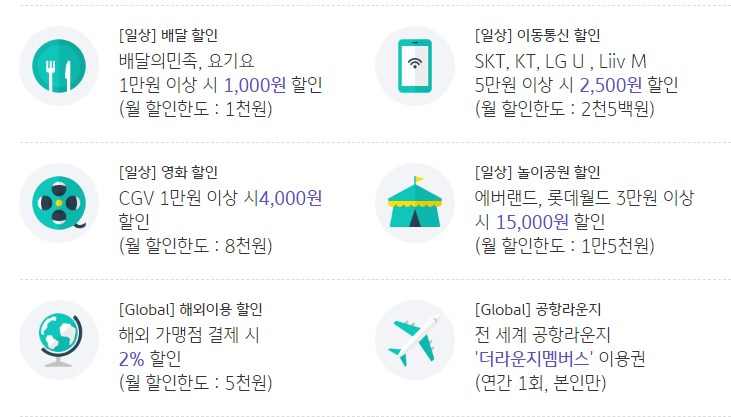Click the film reel movie icon

coord(59,203)
